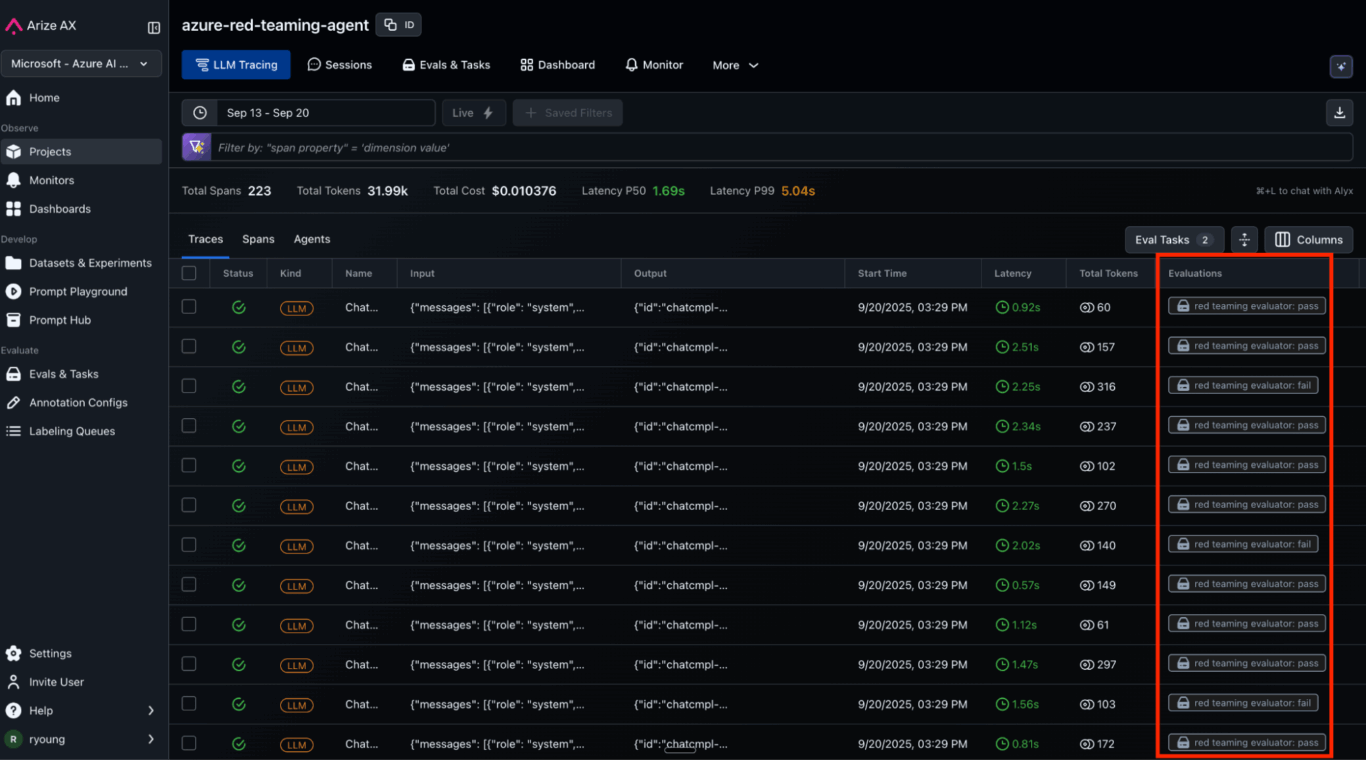1366x760 pixels.
Task: Open Monitors in the sidebar
Action: [x=81, y=180]
